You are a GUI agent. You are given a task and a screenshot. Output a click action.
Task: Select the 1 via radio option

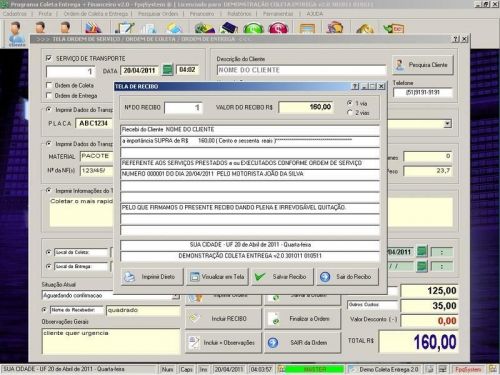(x=350, y=103)
